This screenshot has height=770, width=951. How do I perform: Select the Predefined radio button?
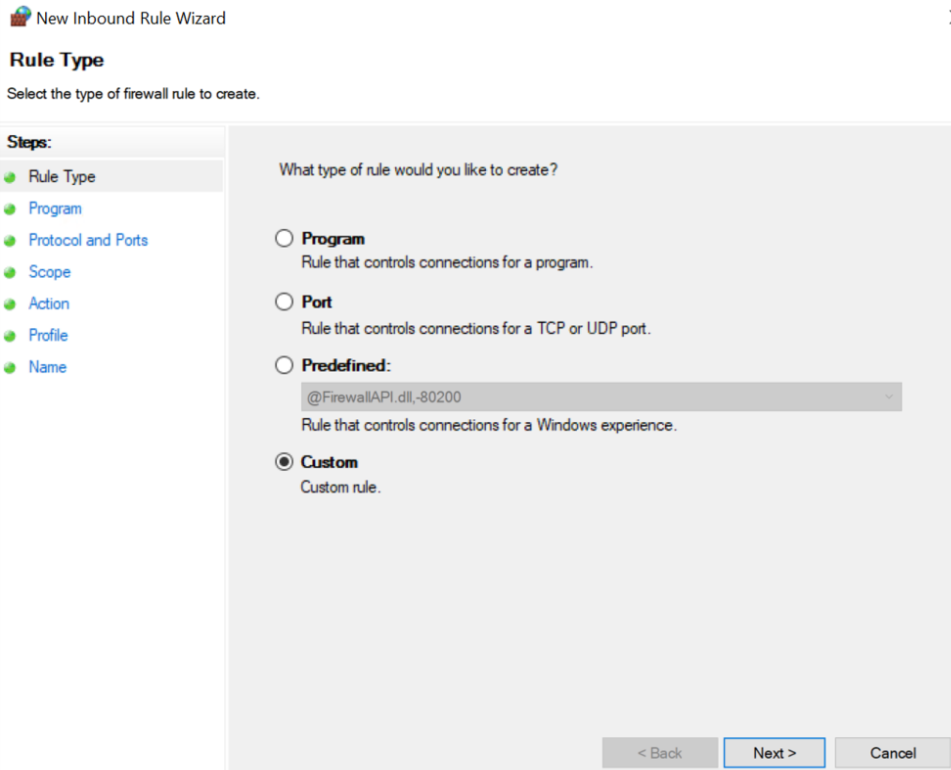pos(284,365)
